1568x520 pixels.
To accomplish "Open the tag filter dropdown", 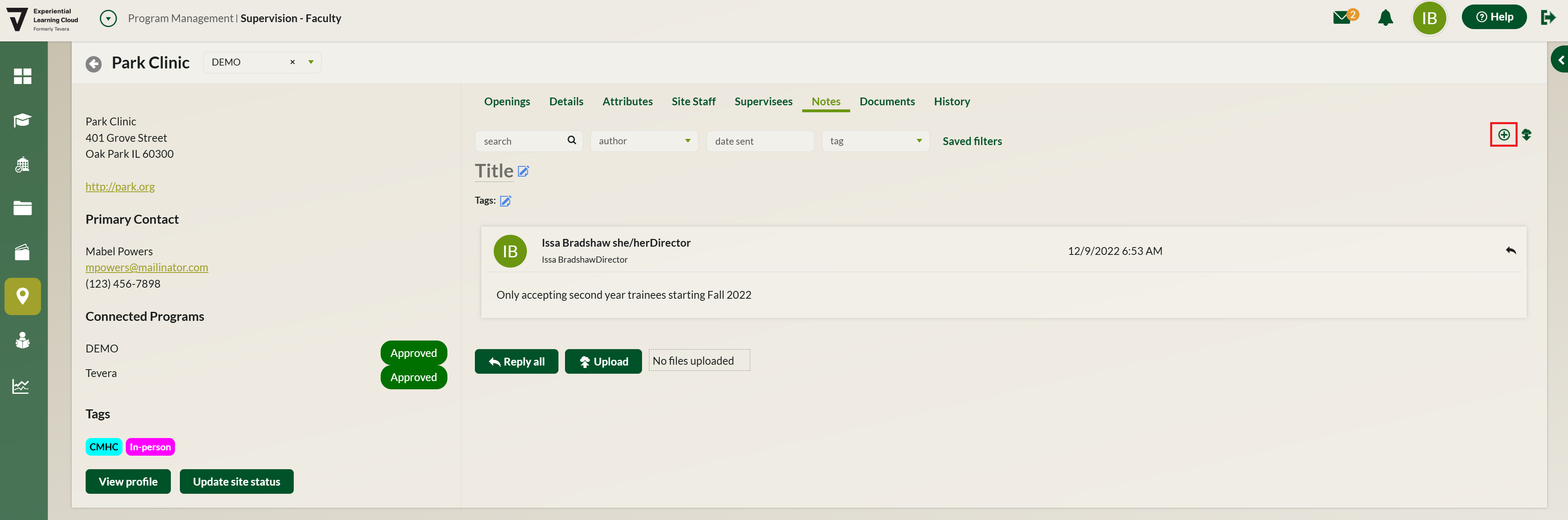I will [875, 141].
